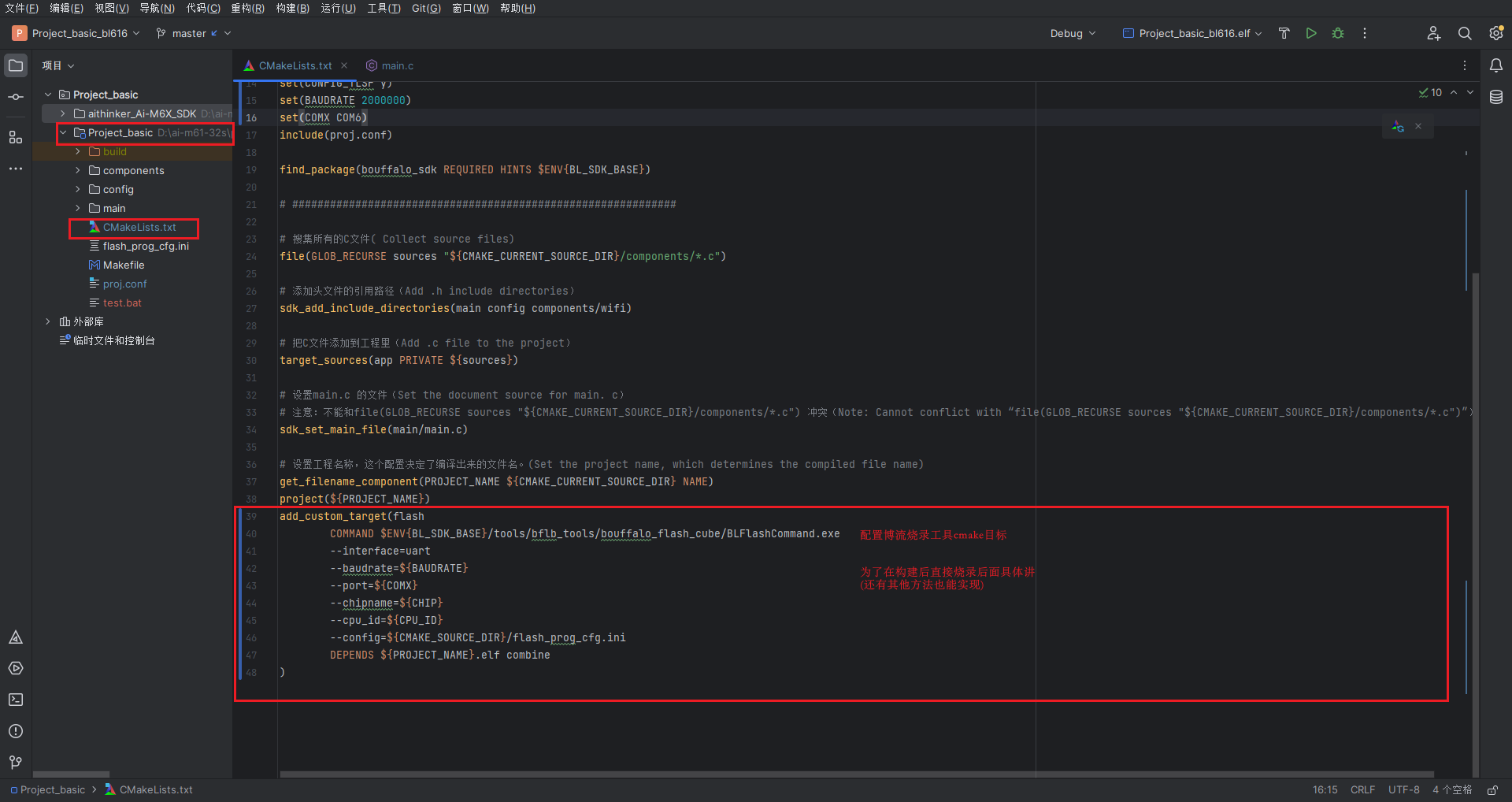The width and height of the screenshot is (1512, 802).
Task: Jump to previous highlighted problem arrow
Action: 1454,92
